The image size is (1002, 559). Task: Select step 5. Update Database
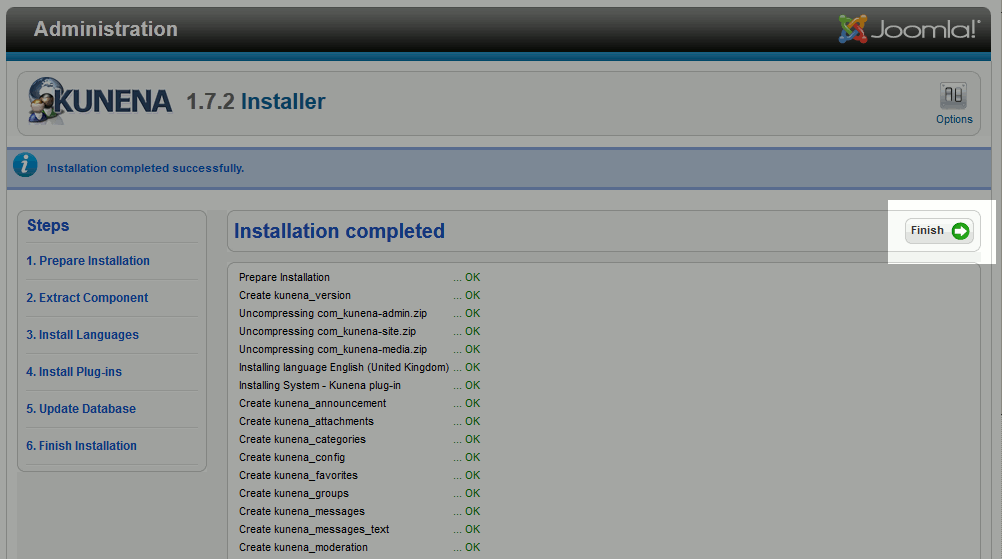click(81, 409)
